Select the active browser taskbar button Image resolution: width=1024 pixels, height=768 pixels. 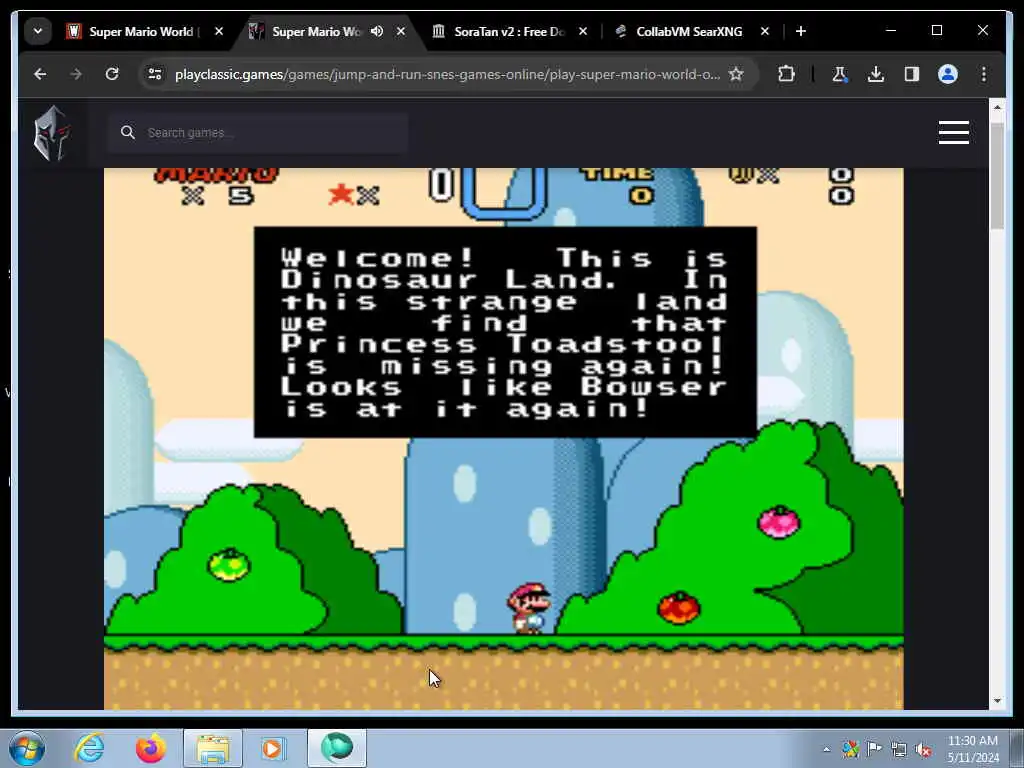[x=337, y=748]
